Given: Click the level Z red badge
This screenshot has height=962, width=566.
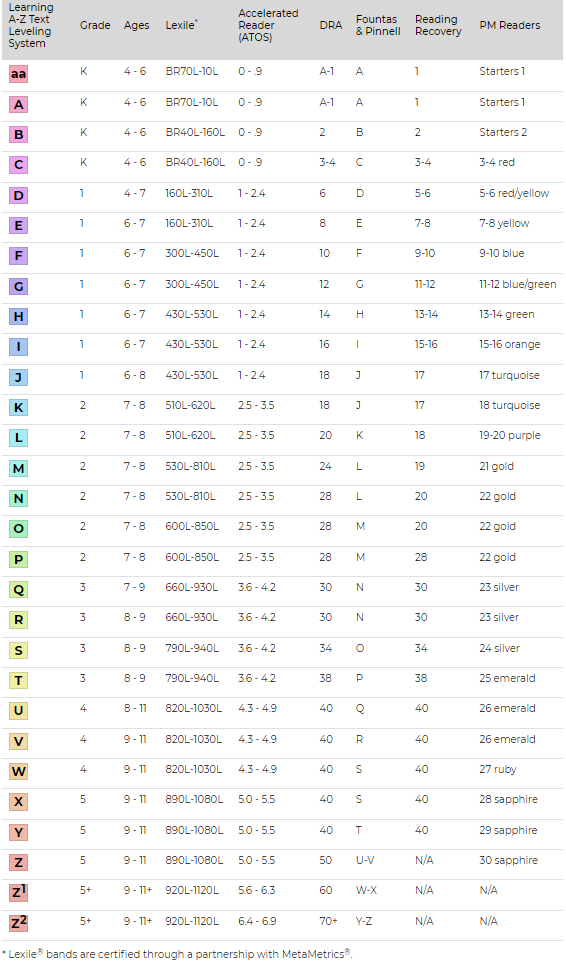Looking at the screenshot, I should [18, 862].
